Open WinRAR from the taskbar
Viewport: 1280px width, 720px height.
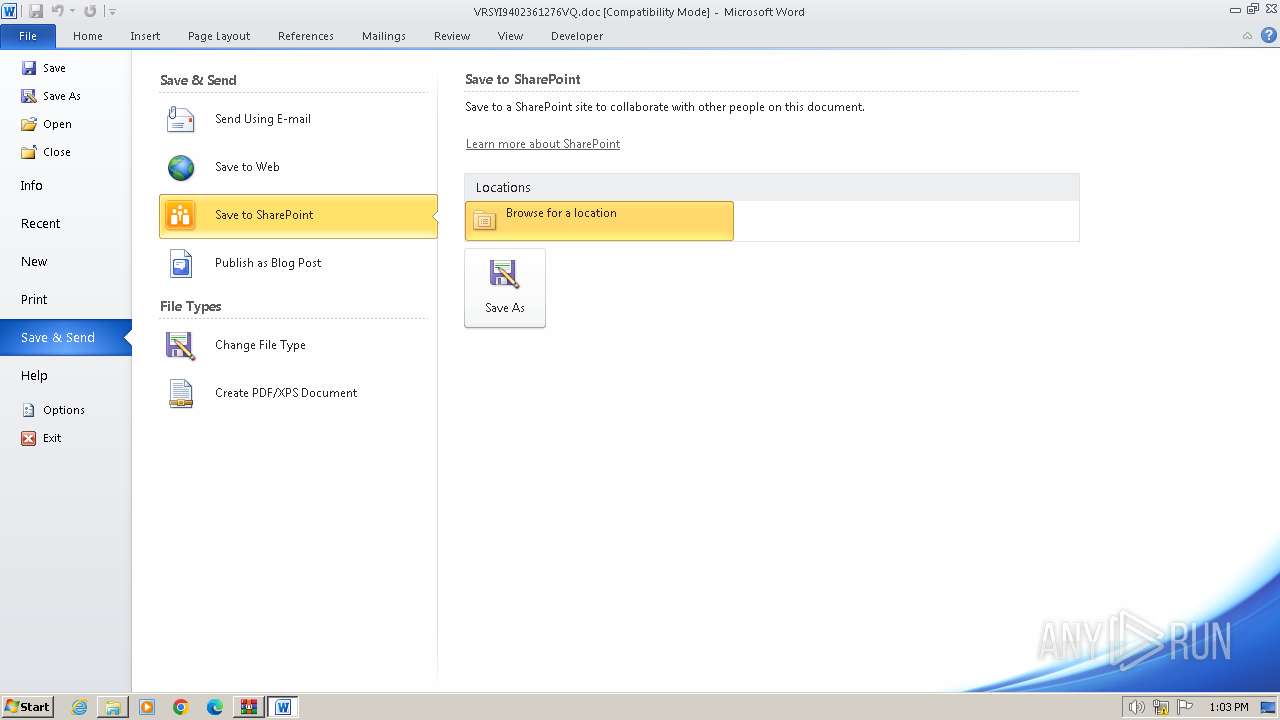(x=248, y=707)
